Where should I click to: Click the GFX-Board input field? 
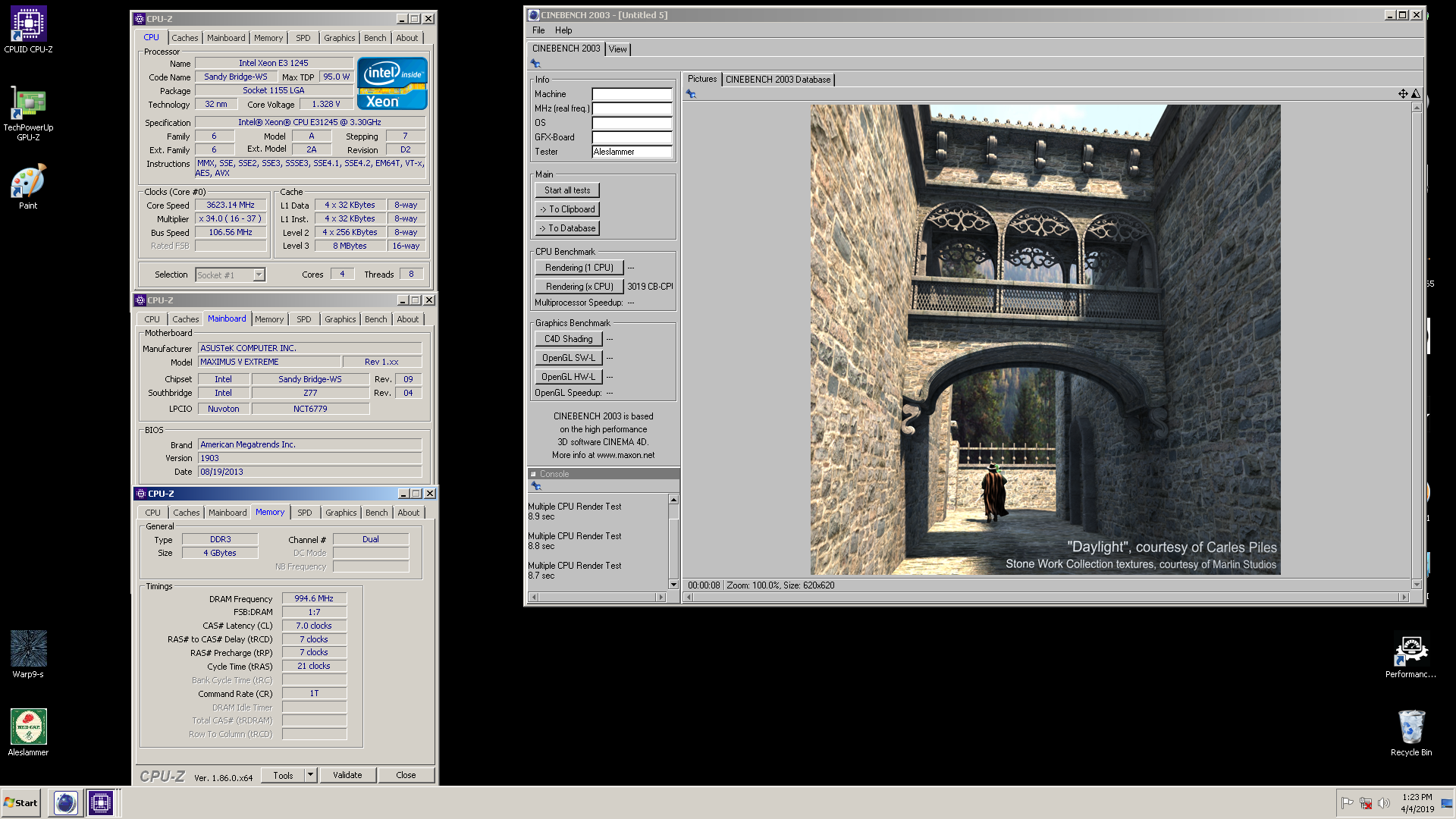click(x=632, y=137)
